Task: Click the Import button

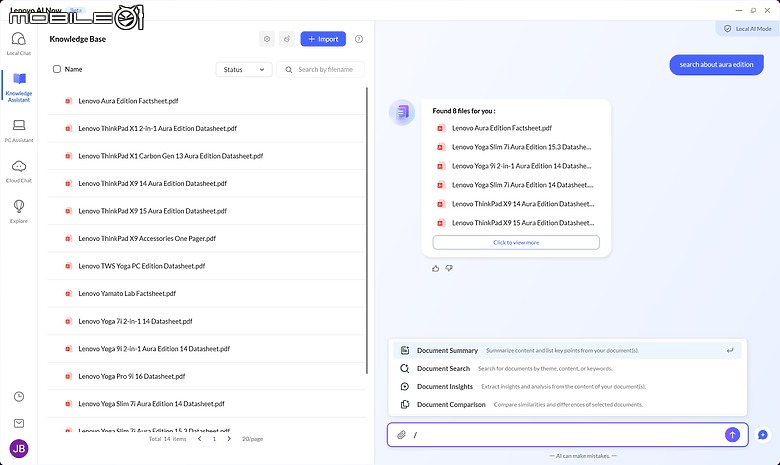Action: pos(323,39)
